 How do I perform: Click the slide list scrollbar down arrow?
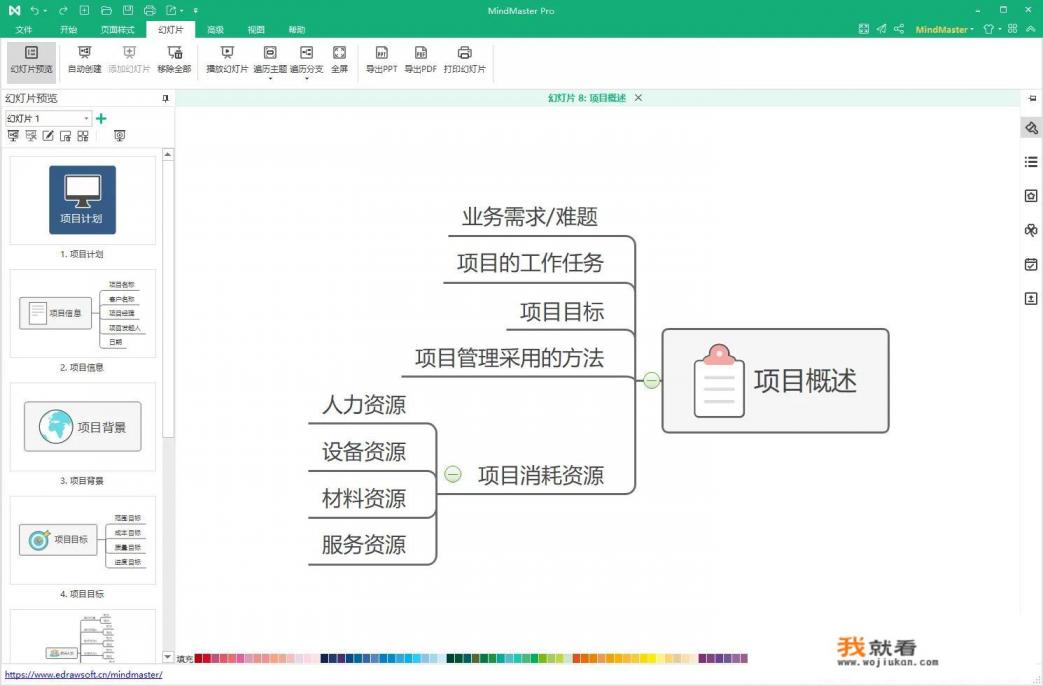click(x=168, y=657)
